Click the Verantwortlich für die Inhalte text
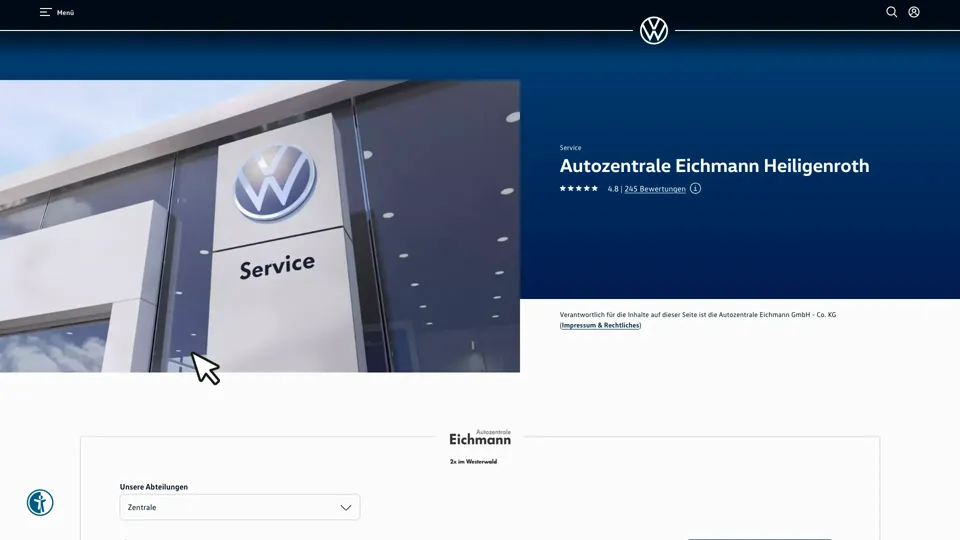Image resolution: width=960 pixels, height=540 pixels. coord(697,315)
